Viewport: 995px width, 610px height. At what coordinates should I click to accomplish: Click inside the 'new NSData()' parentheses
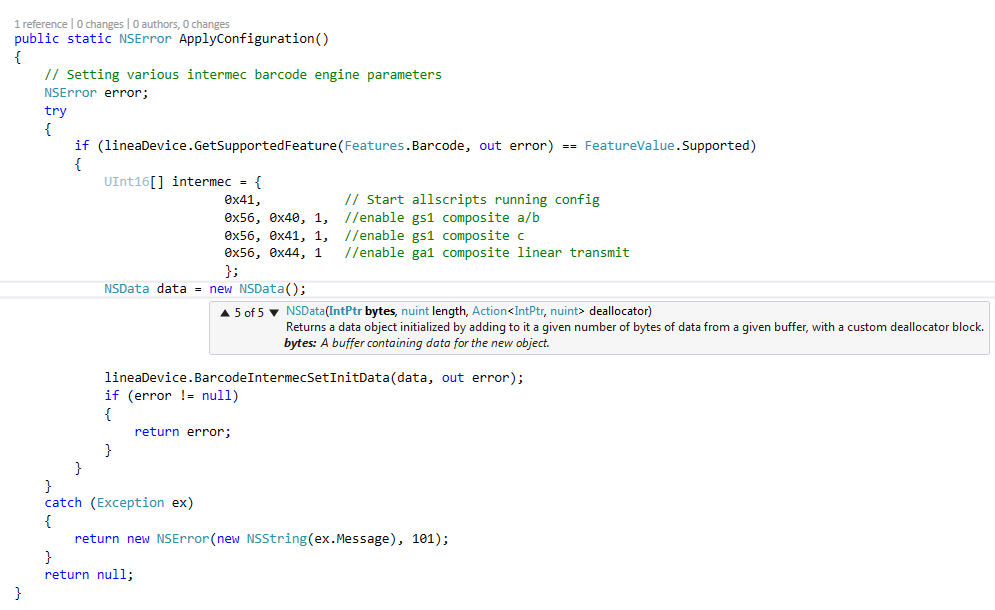coord(292,289)
